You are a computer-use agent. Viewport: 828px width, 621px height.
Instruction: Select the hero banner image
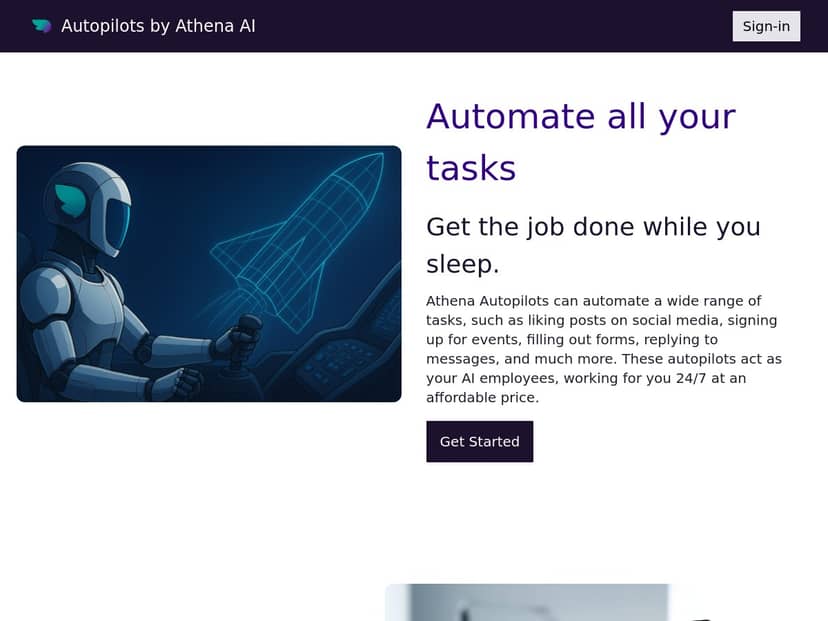coord(209,274)
